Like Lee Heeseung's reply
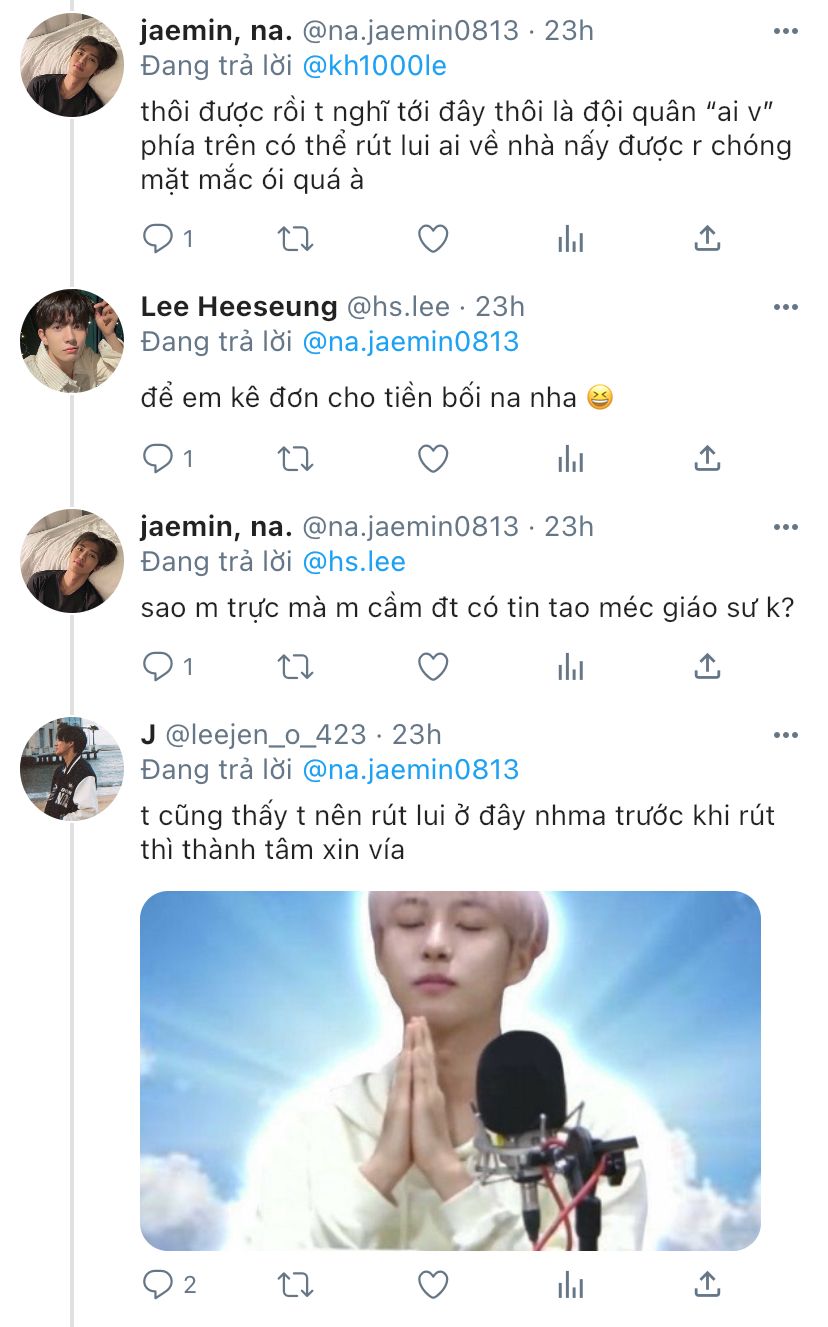The height and width of the screenshot is (1327, 828). 432,459
